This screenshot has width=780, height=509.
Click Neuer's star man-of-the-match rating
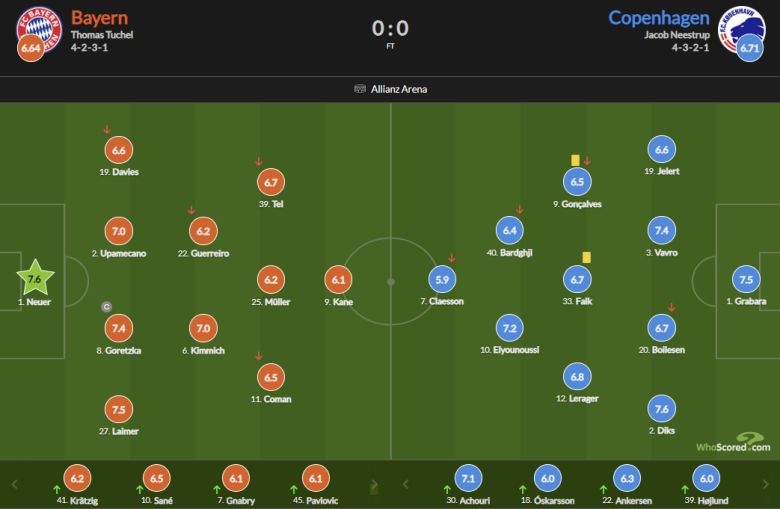[35, 277]
